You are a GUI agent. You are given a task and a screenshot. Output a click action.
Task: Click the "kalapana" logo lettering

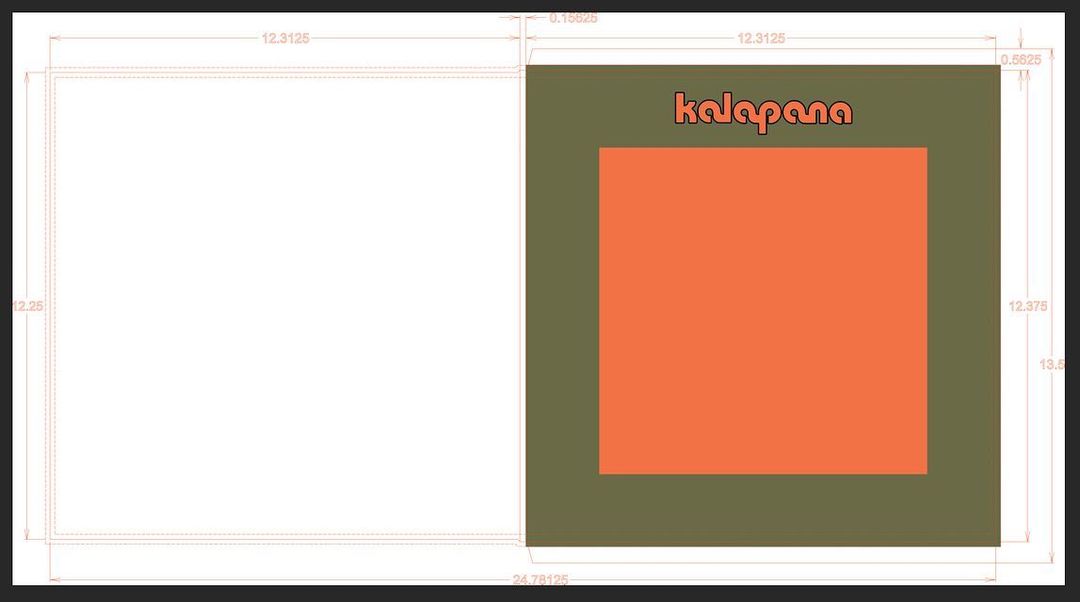pos(763,112)
